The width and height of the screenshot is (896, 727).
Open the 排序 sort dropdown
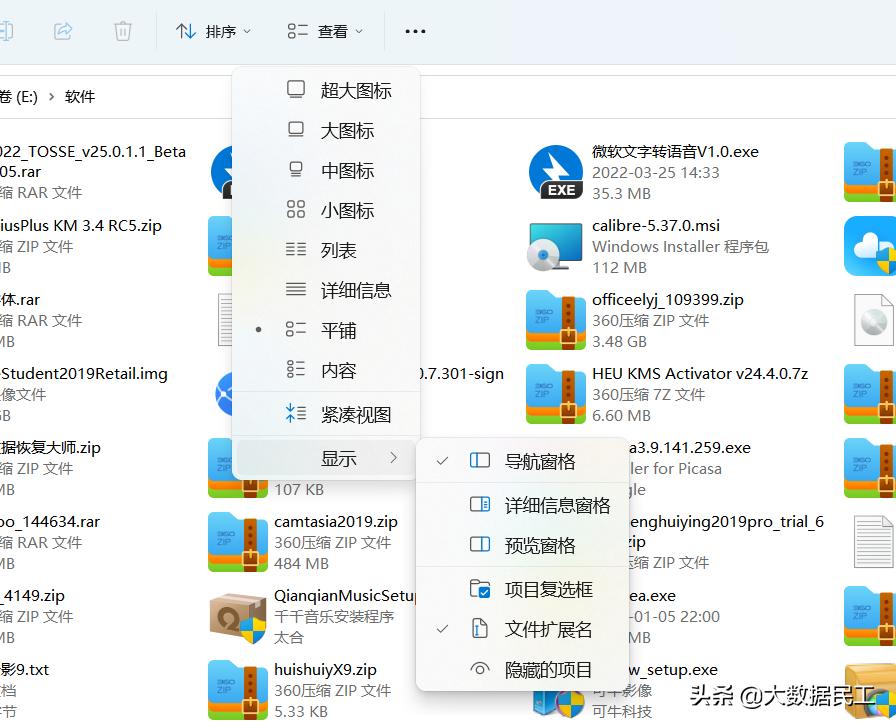[213, 31]
